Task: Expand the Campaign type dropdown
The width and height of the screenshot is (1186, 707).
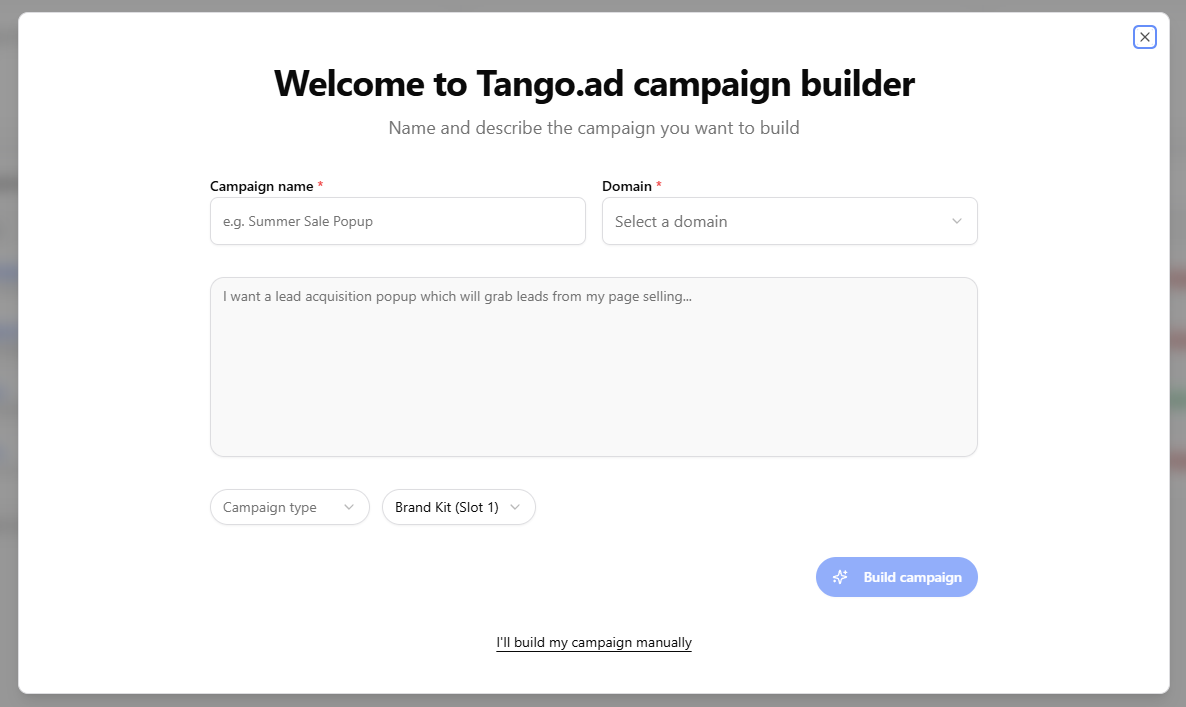Action: click(290, 507)
